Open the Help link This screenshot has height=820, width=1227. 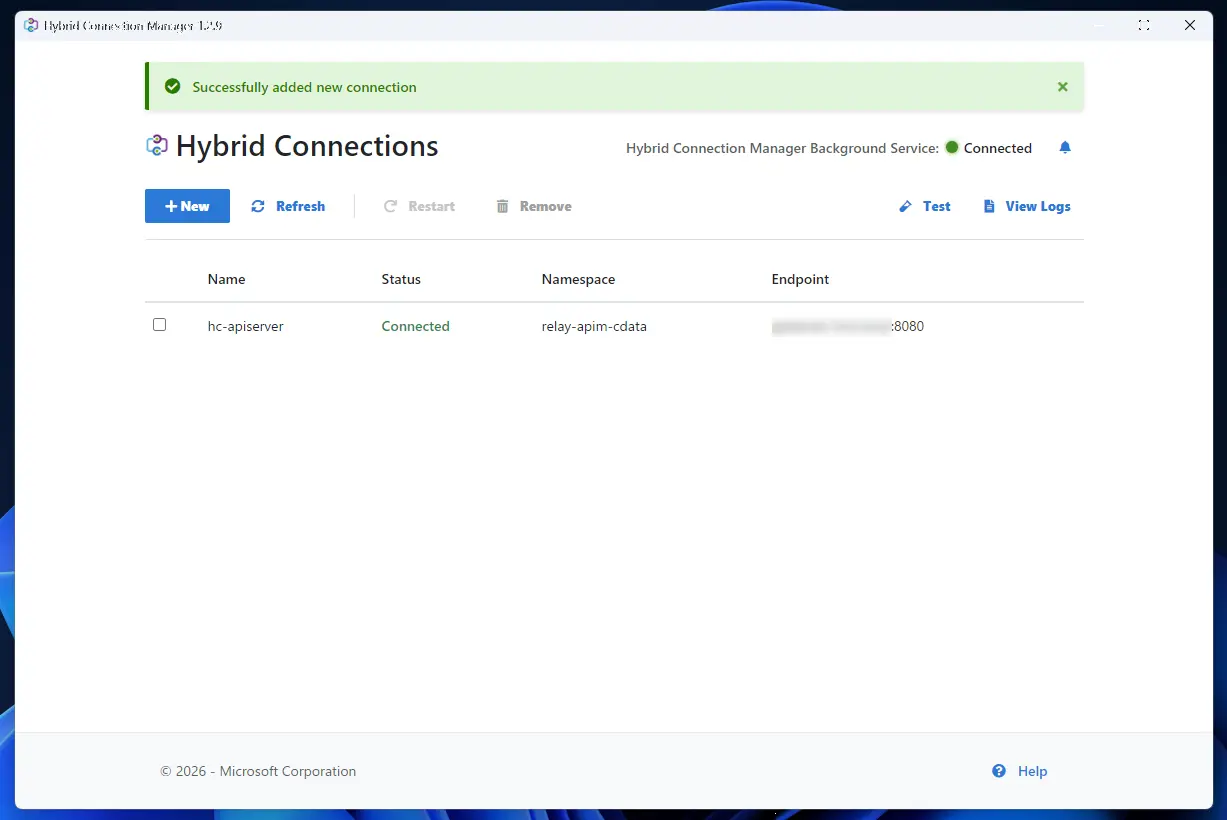coord(1020,771)
